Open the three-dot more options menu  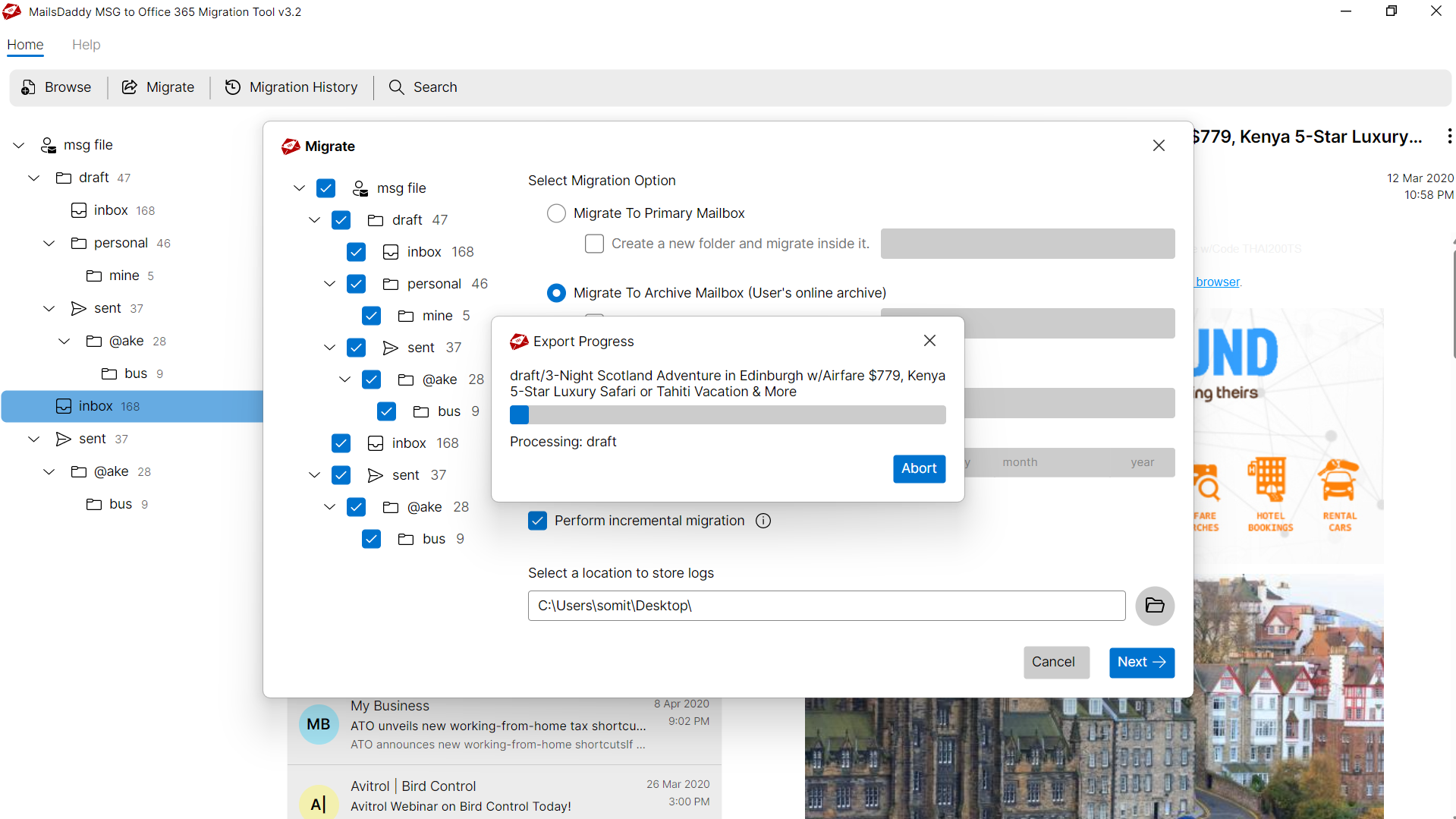point(1449,136)
